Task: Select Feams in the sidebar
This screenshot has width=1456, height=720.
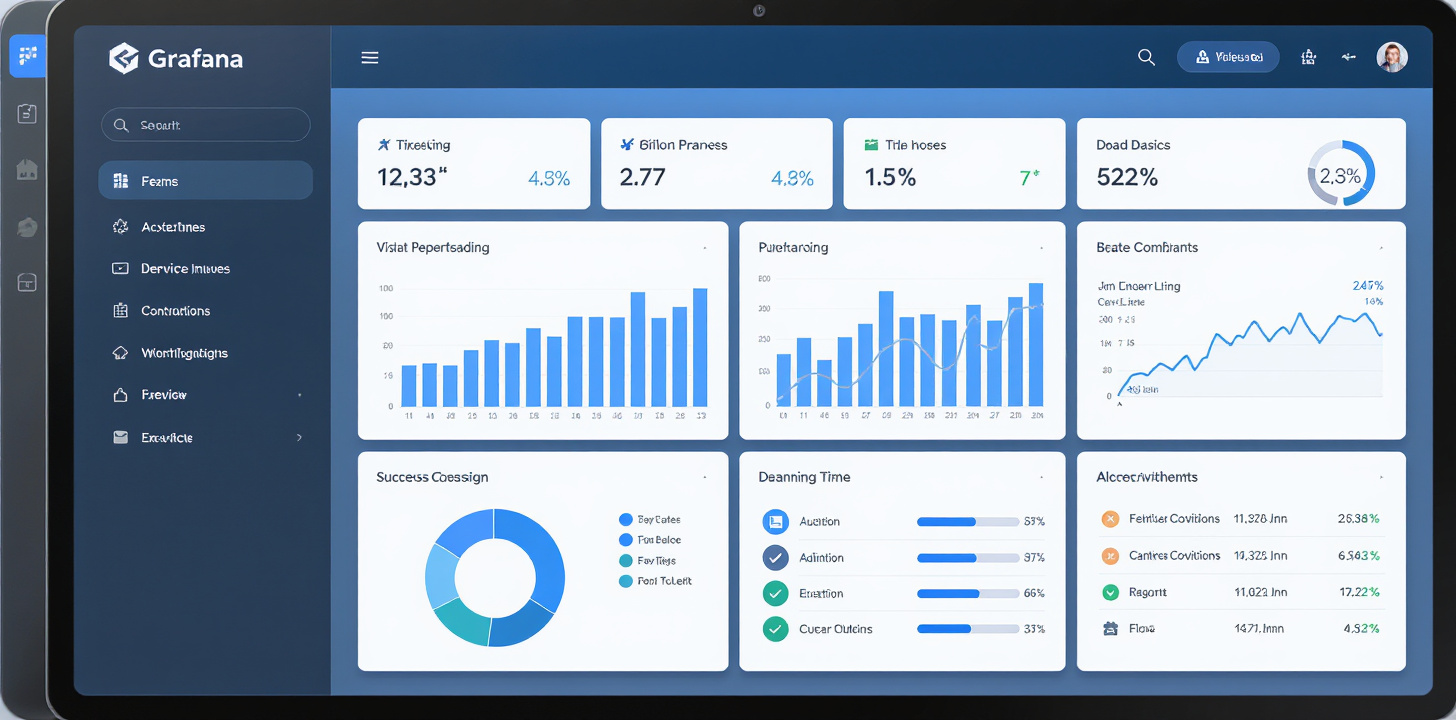Action: click(205, 181)
